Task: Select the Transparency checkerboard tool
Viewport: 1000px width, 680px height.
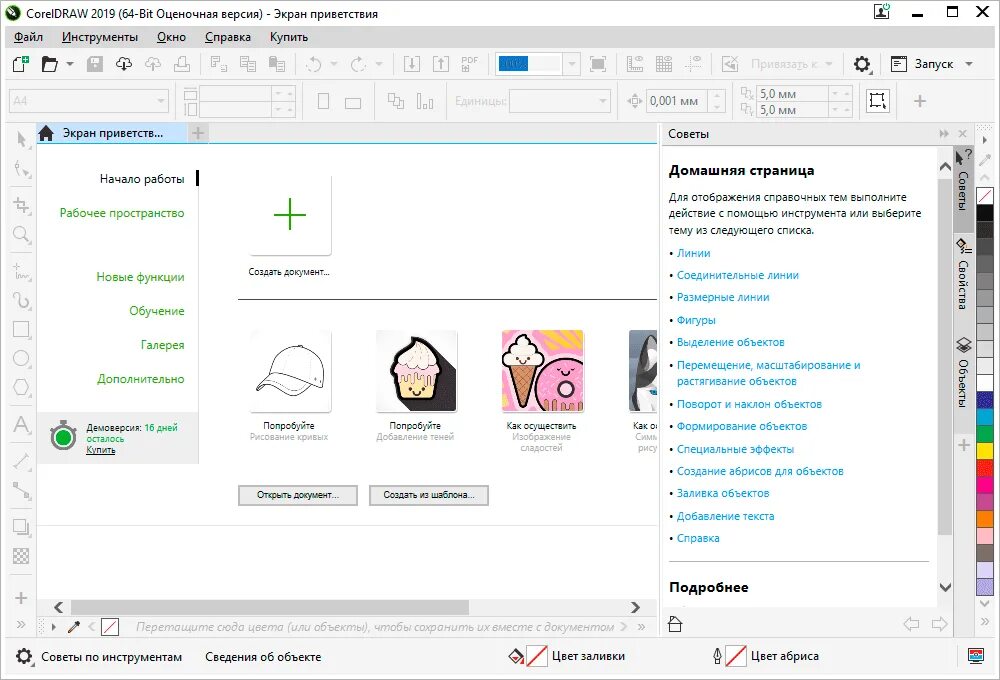Action: [x=21, y=556]
